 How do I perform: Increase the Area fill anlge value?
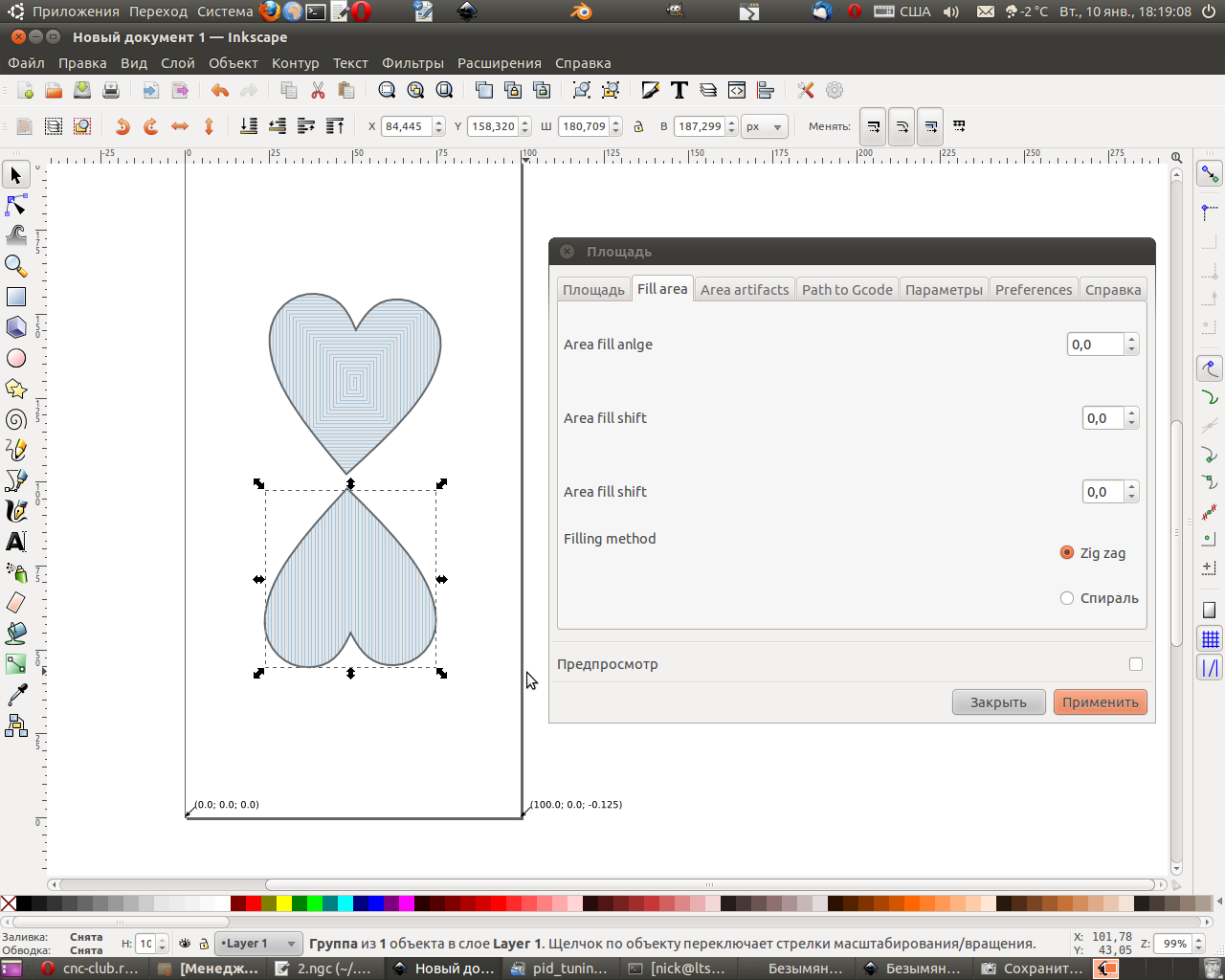[1132, 339]
